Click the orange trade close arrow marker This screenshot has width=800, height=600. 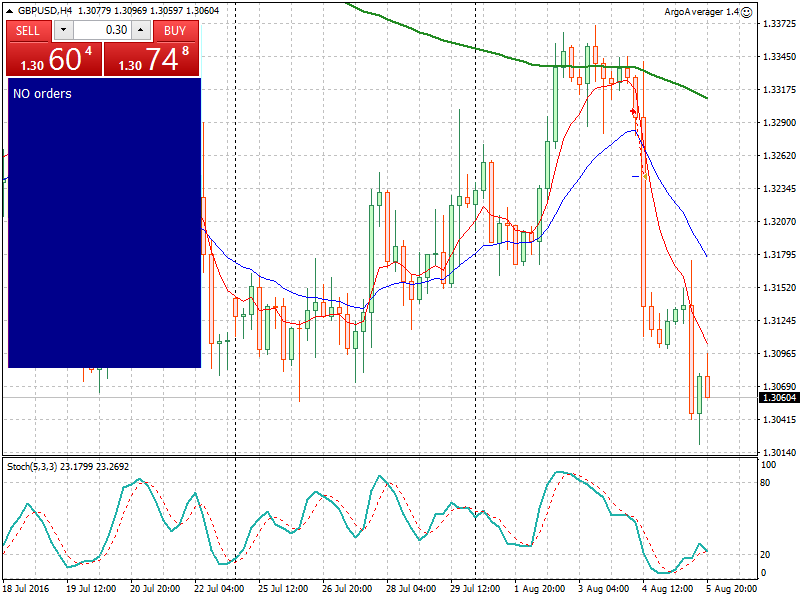coord(644,177)
